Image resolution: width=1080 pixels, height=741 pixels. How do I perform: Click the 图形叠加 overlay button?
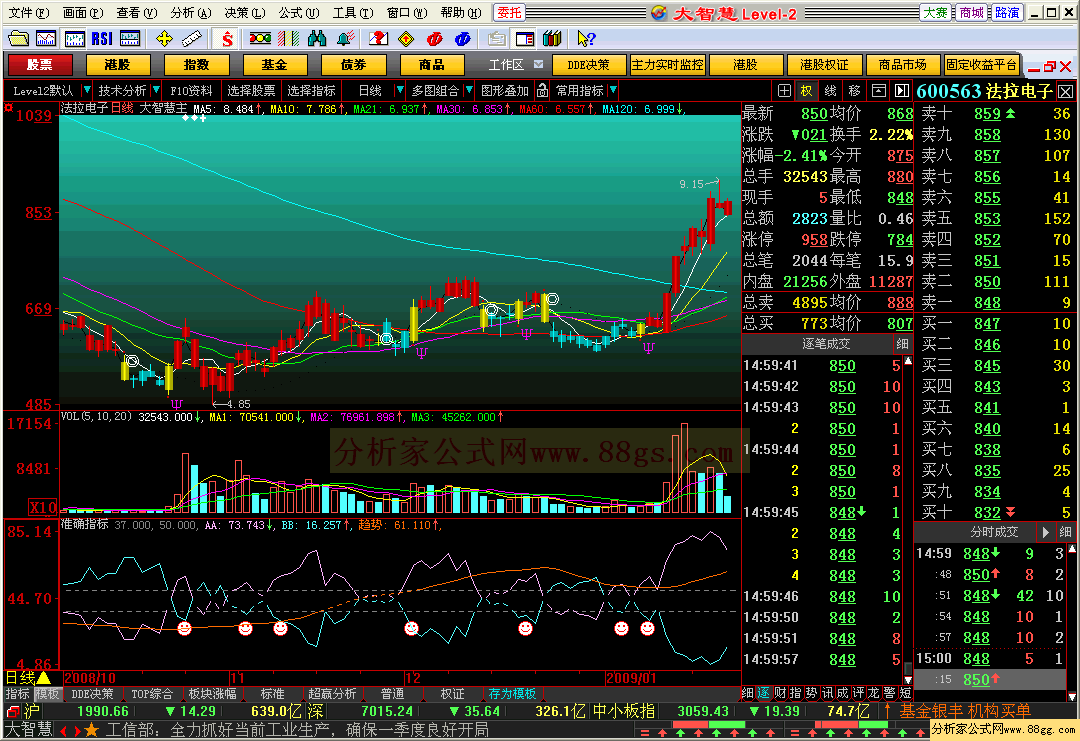click(505, 90)
